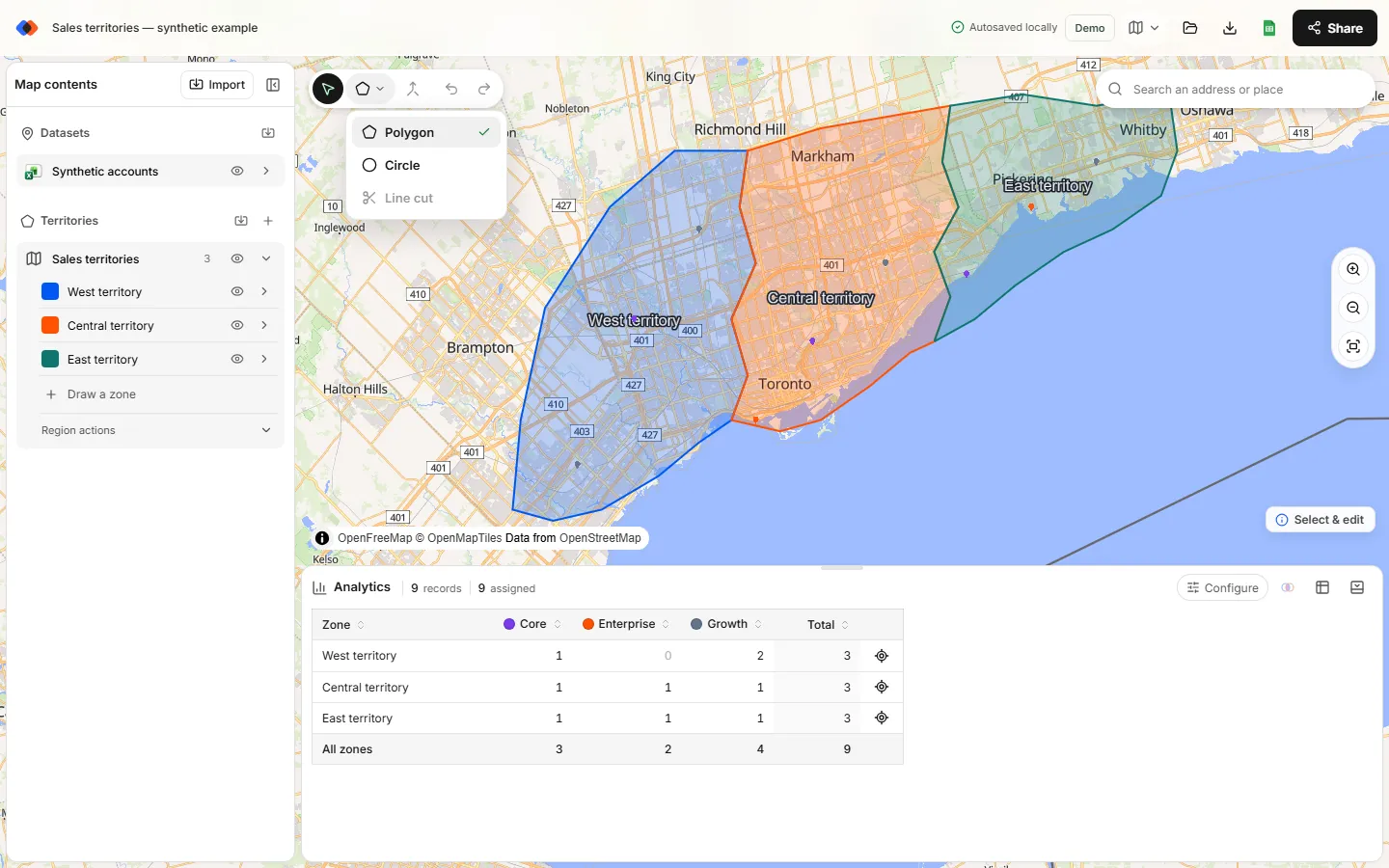The width and height of the screenshot is (1389, 868).
Task: Open the green spreadsheet export icon
Action: [x=1269, y=28]
